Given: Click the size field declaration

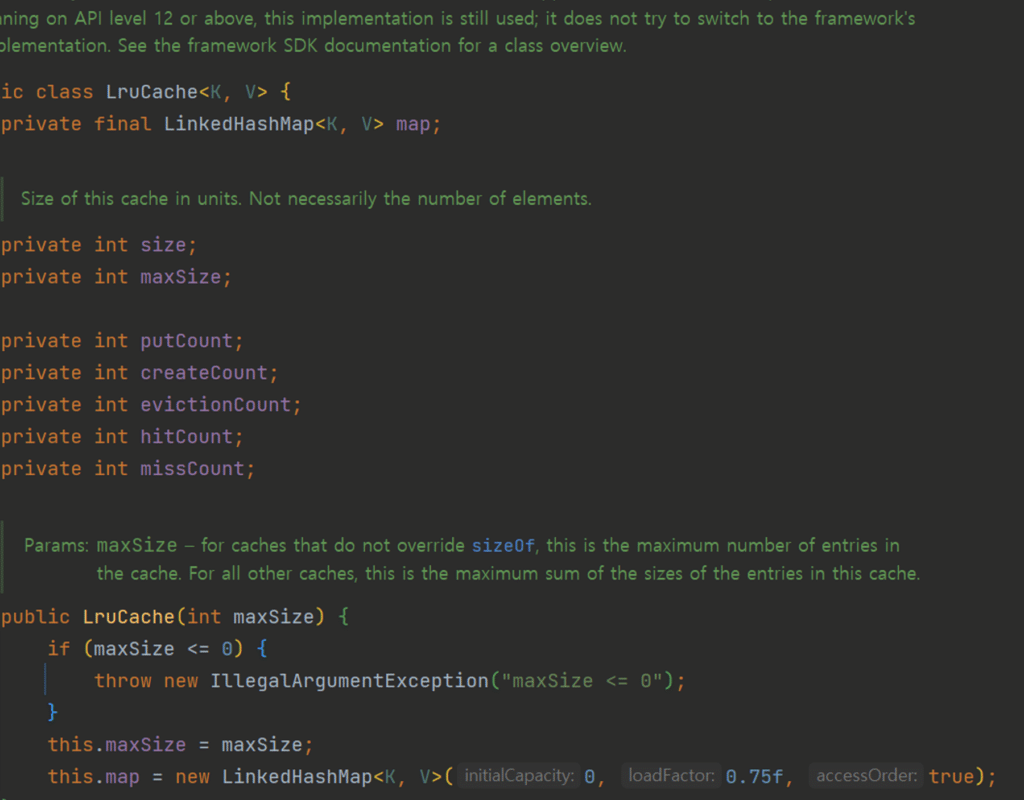Looking at the screenshot, I should [x=163, y=245].
